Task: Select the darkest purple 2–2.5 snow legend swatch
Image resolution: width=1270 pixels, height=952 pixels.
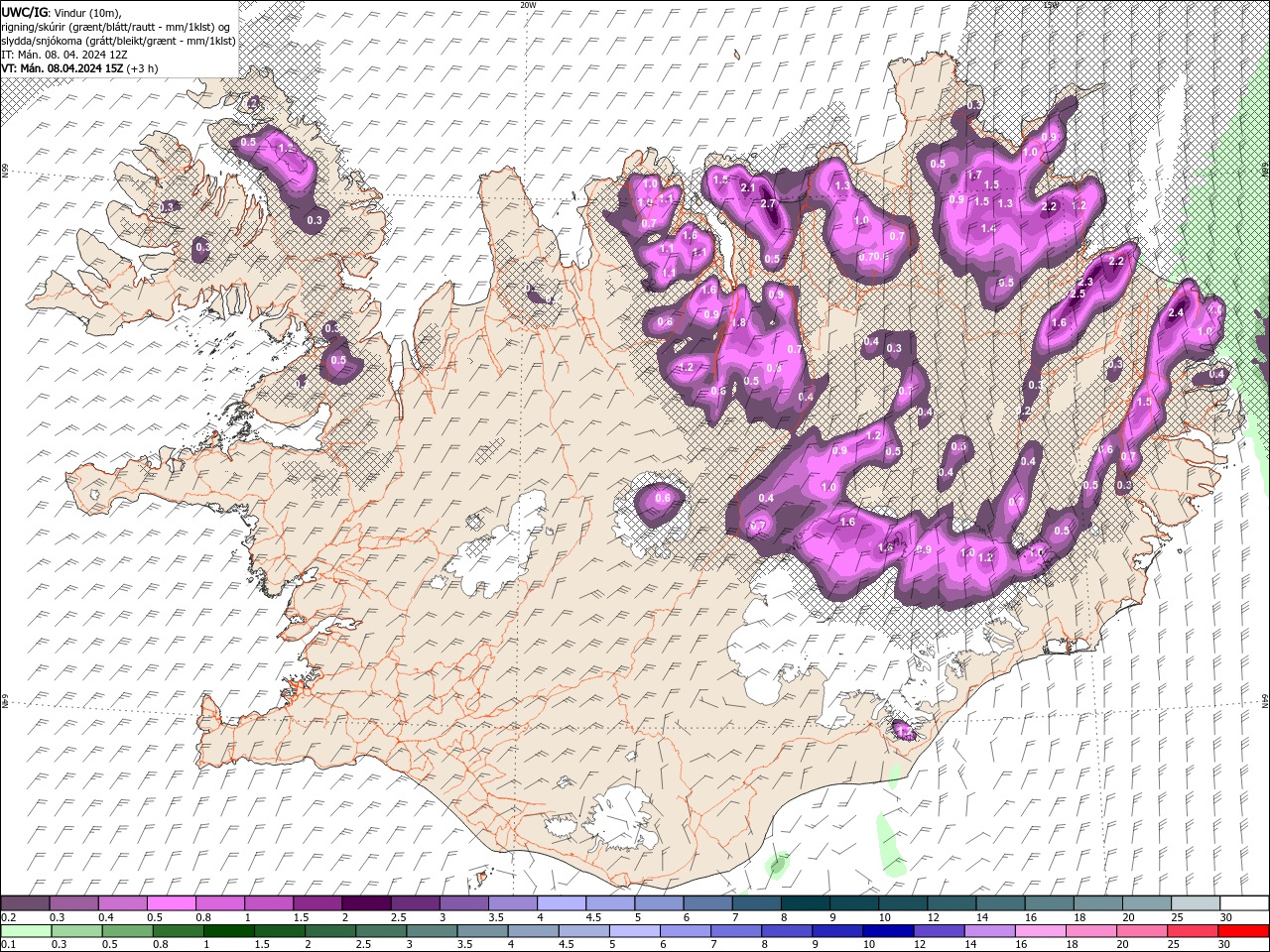Action: (367, 903)
